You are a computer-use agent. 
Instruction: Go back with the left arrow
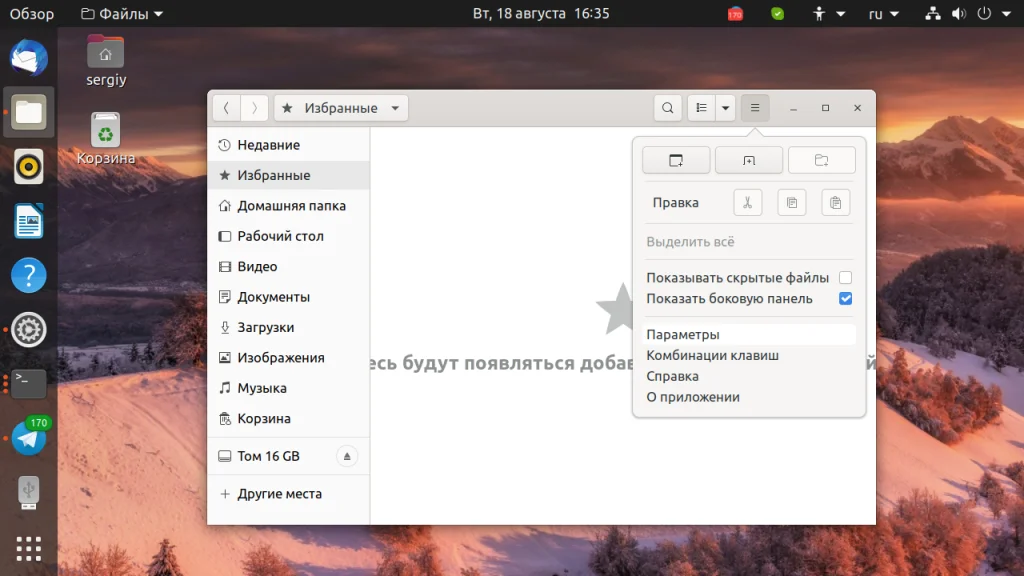pos(226,108)
